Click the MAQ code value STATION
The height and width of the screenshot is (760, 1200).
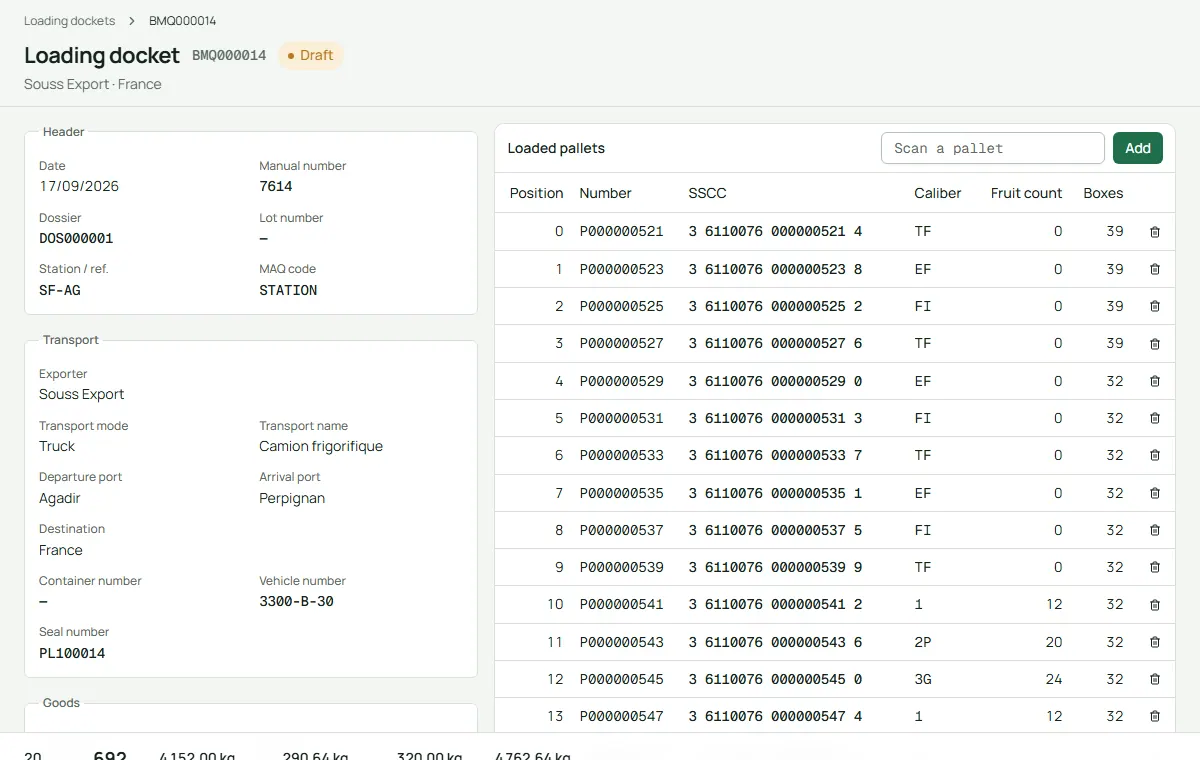[288, 291]
